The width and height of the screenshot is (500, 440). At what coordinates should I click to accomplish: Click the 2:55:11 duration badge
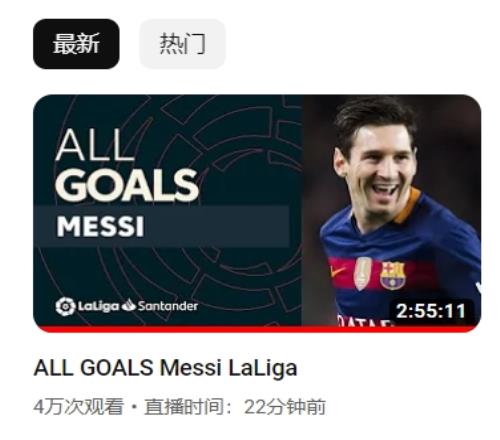click(431, 311)
